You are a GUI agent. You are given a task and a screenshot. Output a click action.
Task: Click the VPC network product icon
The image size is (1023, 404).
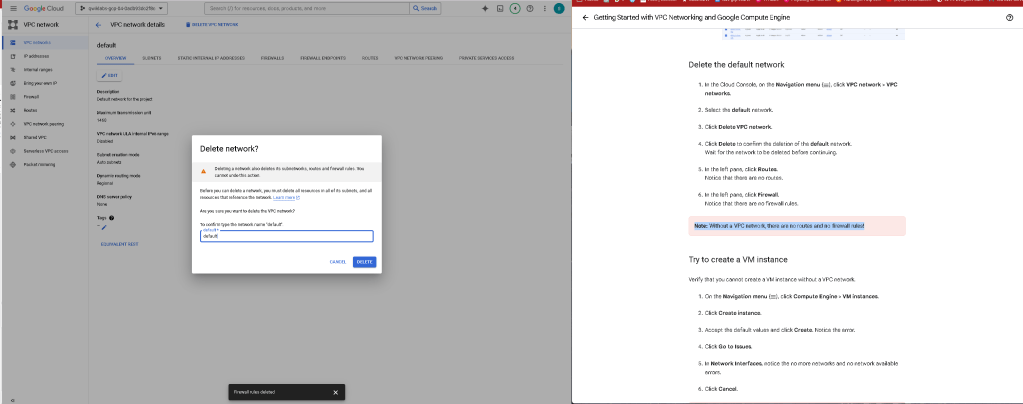coord(13,25)
